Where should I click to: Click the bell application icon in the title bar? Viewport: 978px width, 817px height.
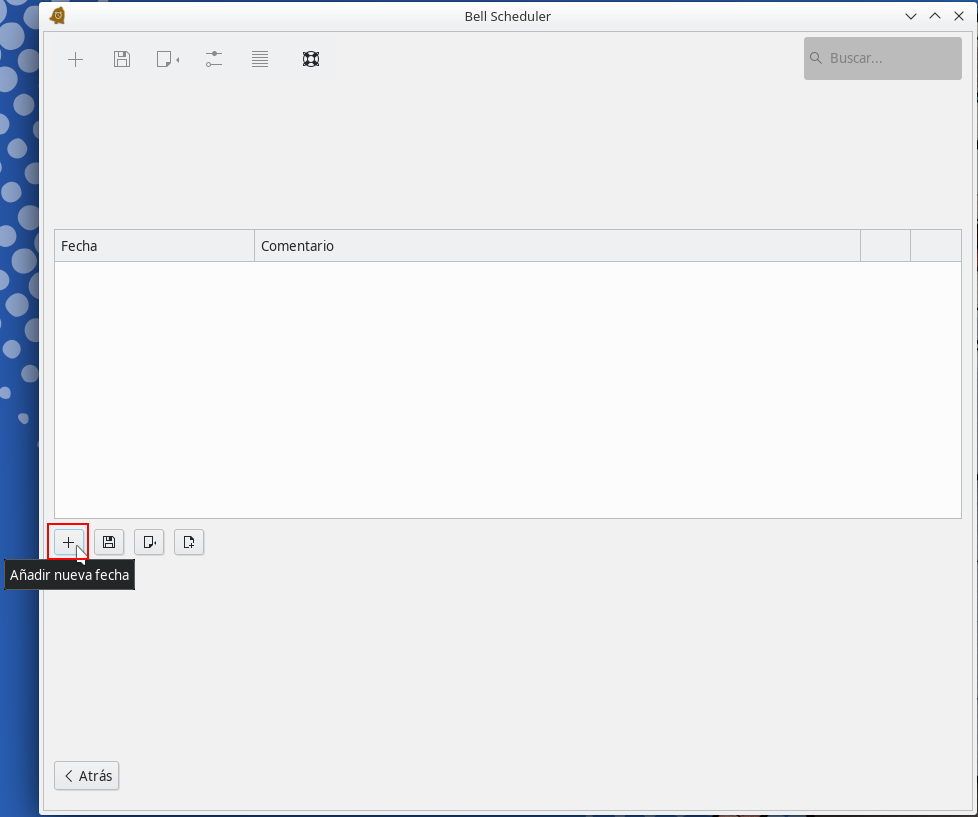(58, 16)
